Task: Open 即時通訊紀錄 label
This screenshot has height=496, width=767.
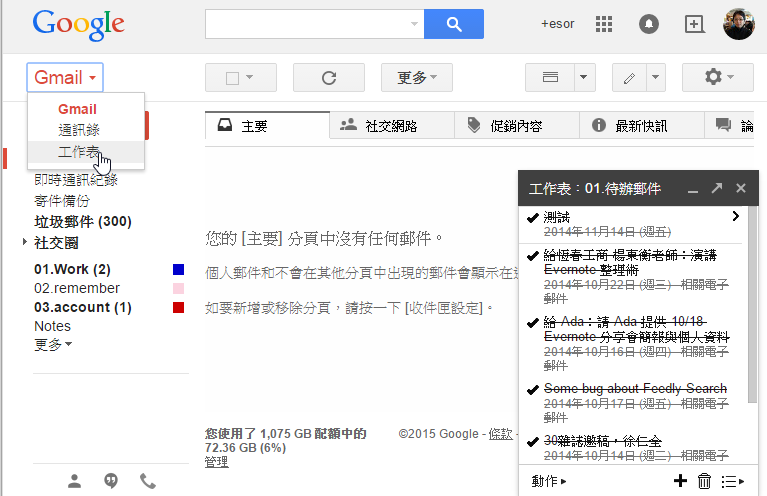Action: (x=76, y=180)
